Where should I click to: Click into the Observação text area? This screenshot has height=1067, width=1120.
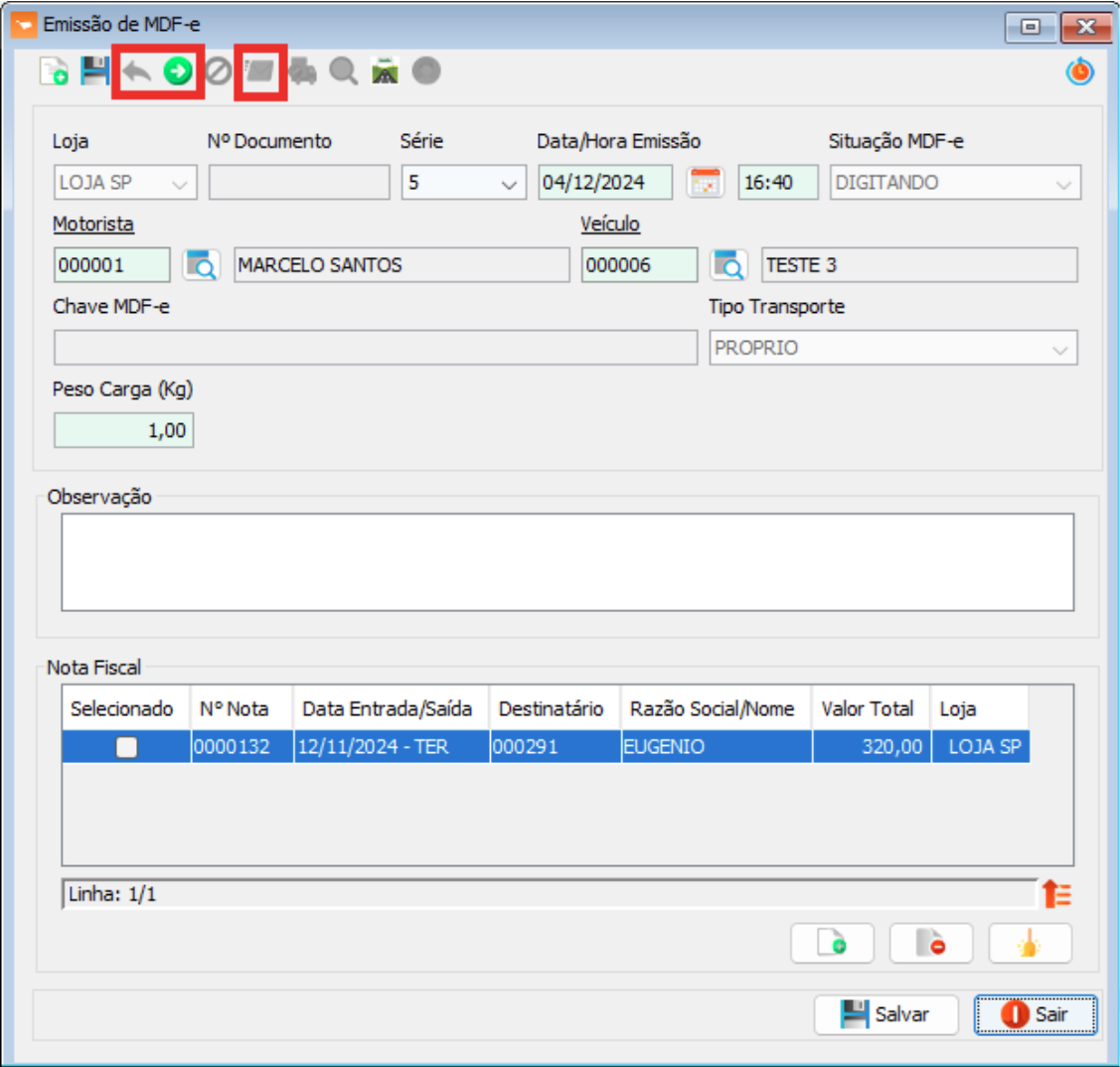coord(566,561)
